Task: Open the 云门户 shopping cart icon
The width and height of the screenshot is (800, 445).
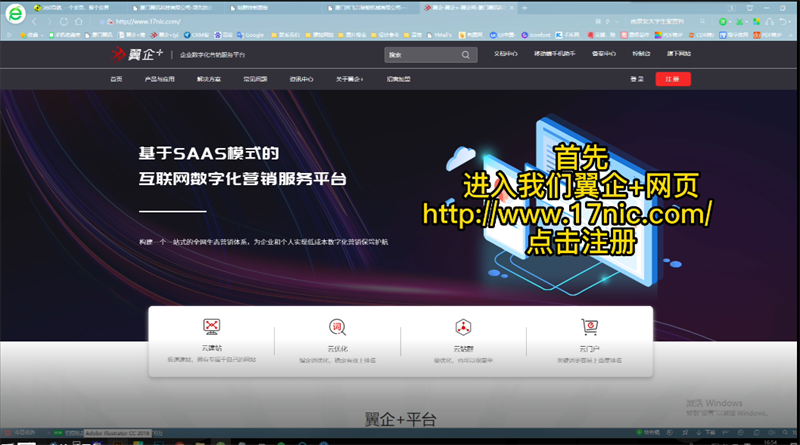Action: tap(589, 327)
